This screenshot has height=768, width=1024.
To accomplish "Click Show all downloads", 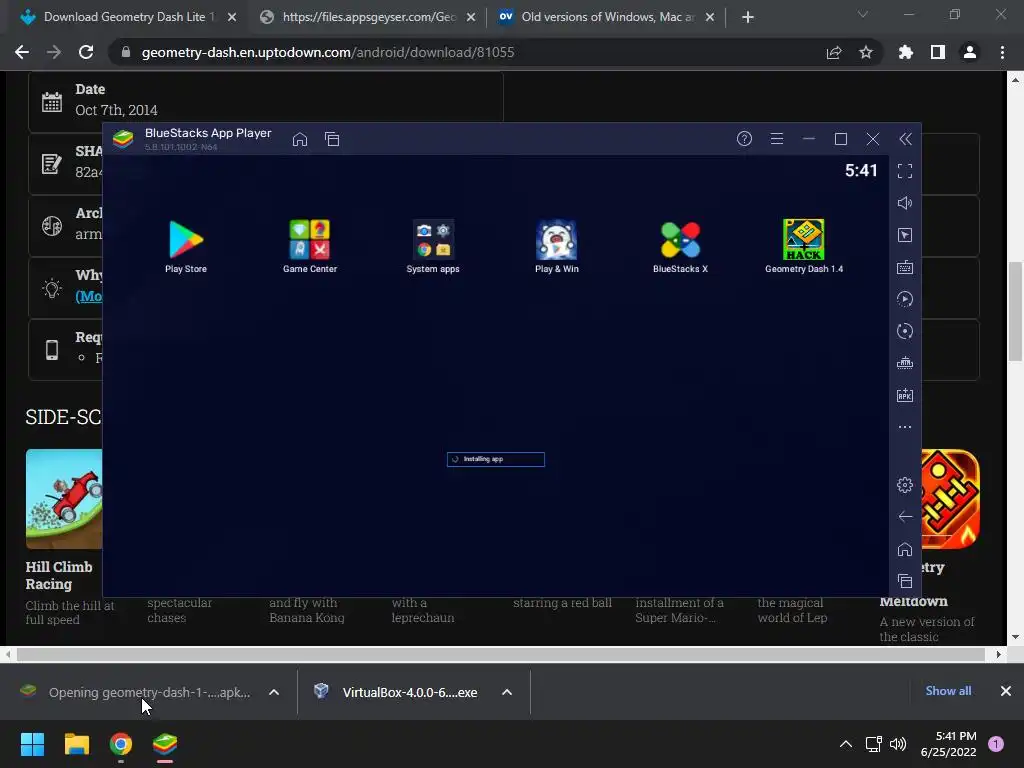I will coord(948,691).
